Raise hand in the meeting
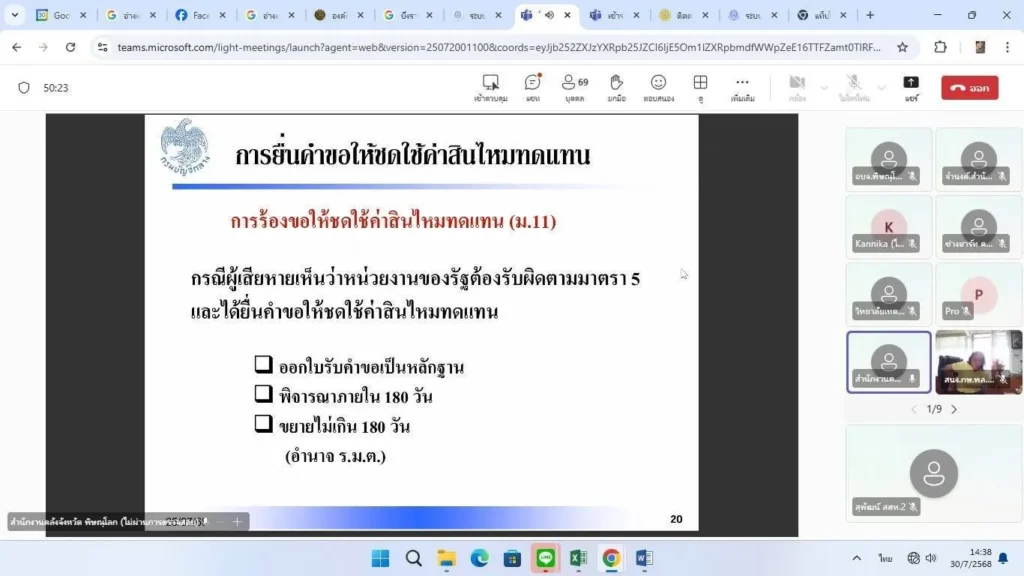This screenshot has width=1024, height=576. [x=616, y=88]
